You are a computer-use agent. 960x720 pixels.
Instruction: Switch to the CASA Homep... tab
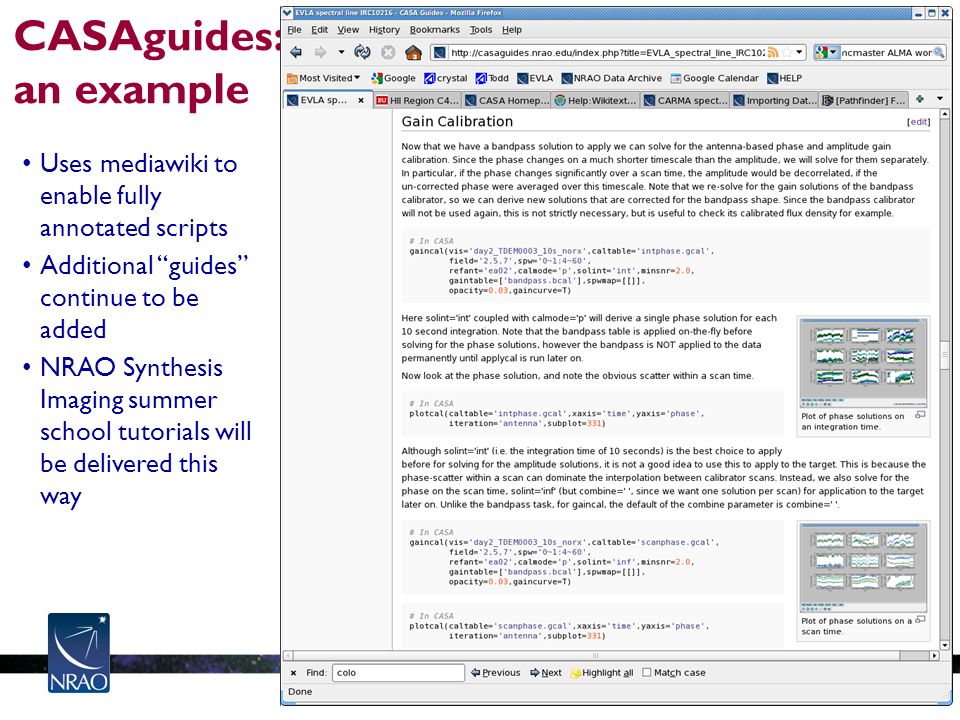pos(506,100)
